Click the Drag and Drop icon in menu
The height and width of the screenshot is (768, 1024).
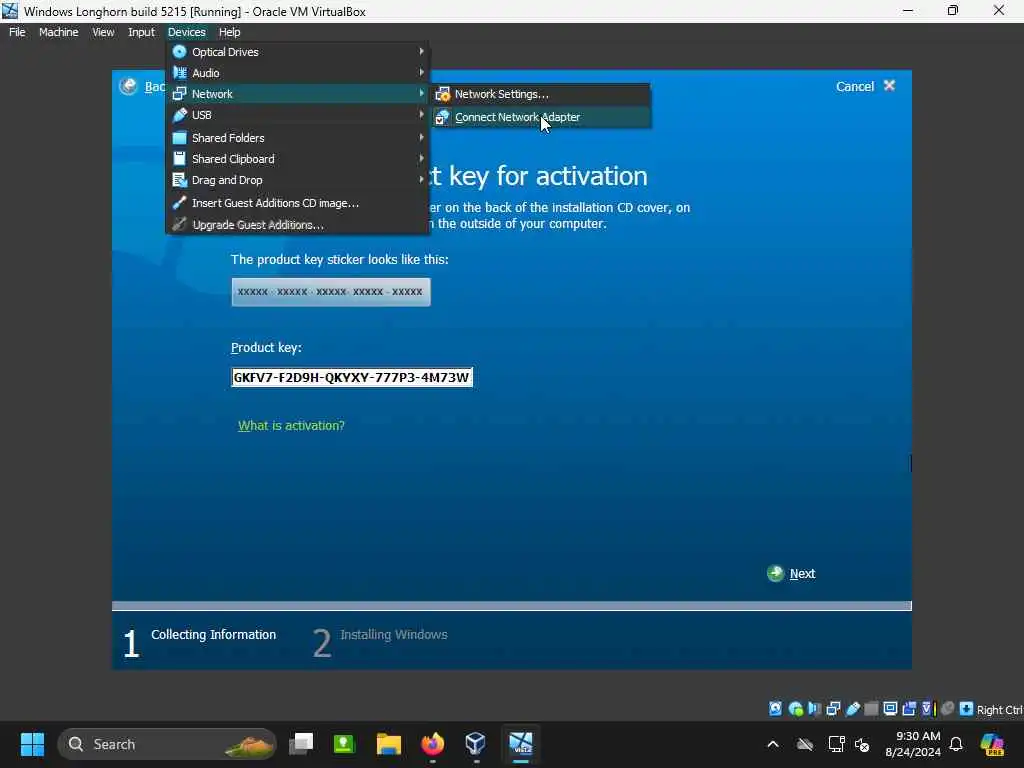click(180, 180)
